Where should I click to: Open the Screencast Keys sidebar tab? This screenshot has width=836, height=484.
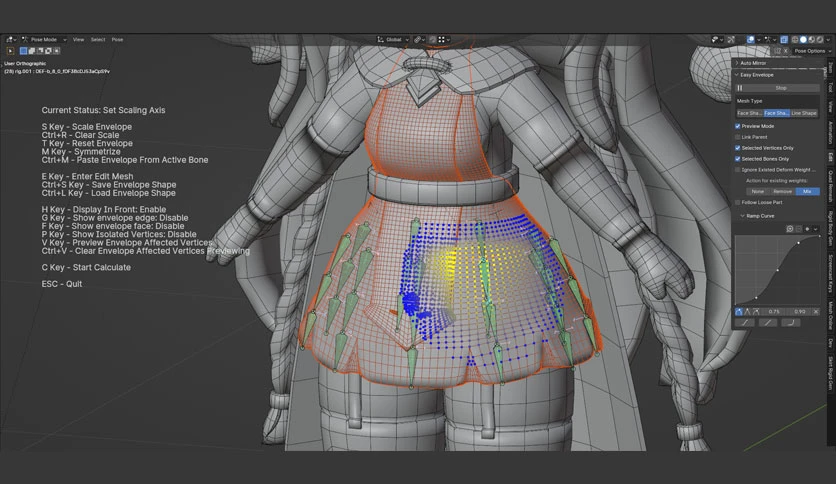click(831, 273)
